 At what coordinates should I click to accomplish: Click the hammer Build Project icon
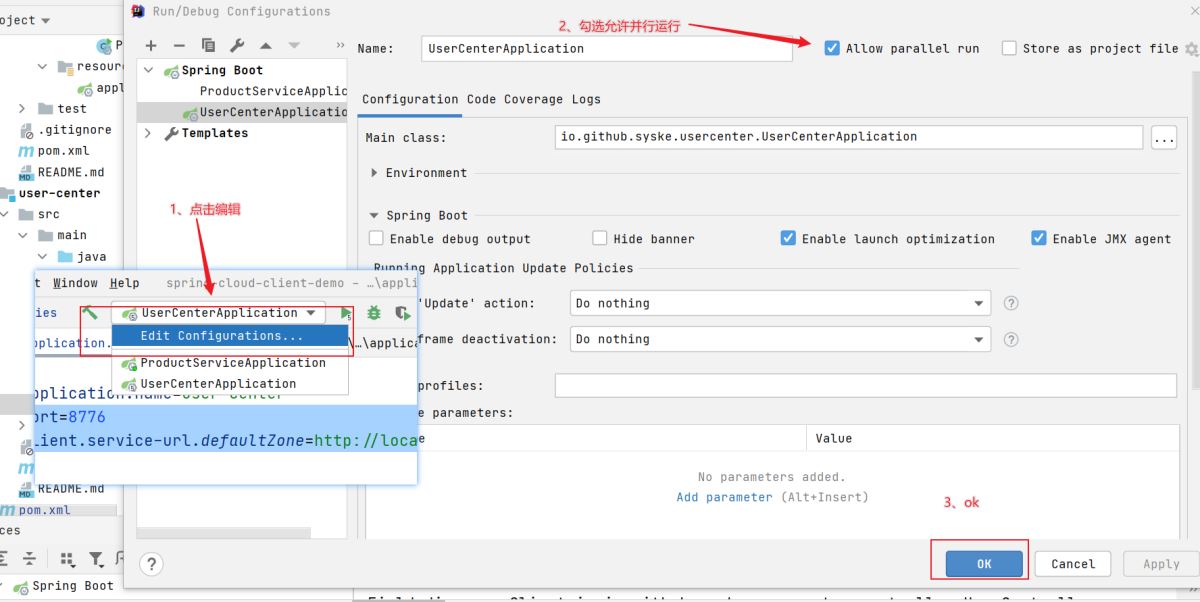click(x=90, y=313)
